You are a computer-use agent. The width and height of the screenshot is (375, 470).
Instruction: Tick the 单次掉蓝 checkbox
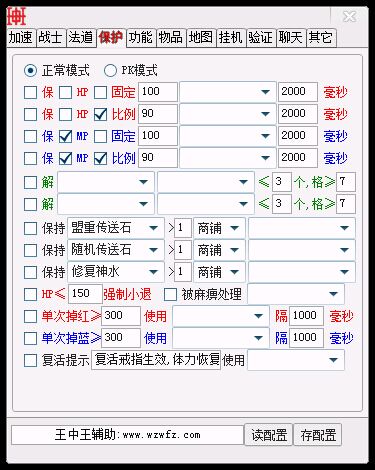[30, 338]
